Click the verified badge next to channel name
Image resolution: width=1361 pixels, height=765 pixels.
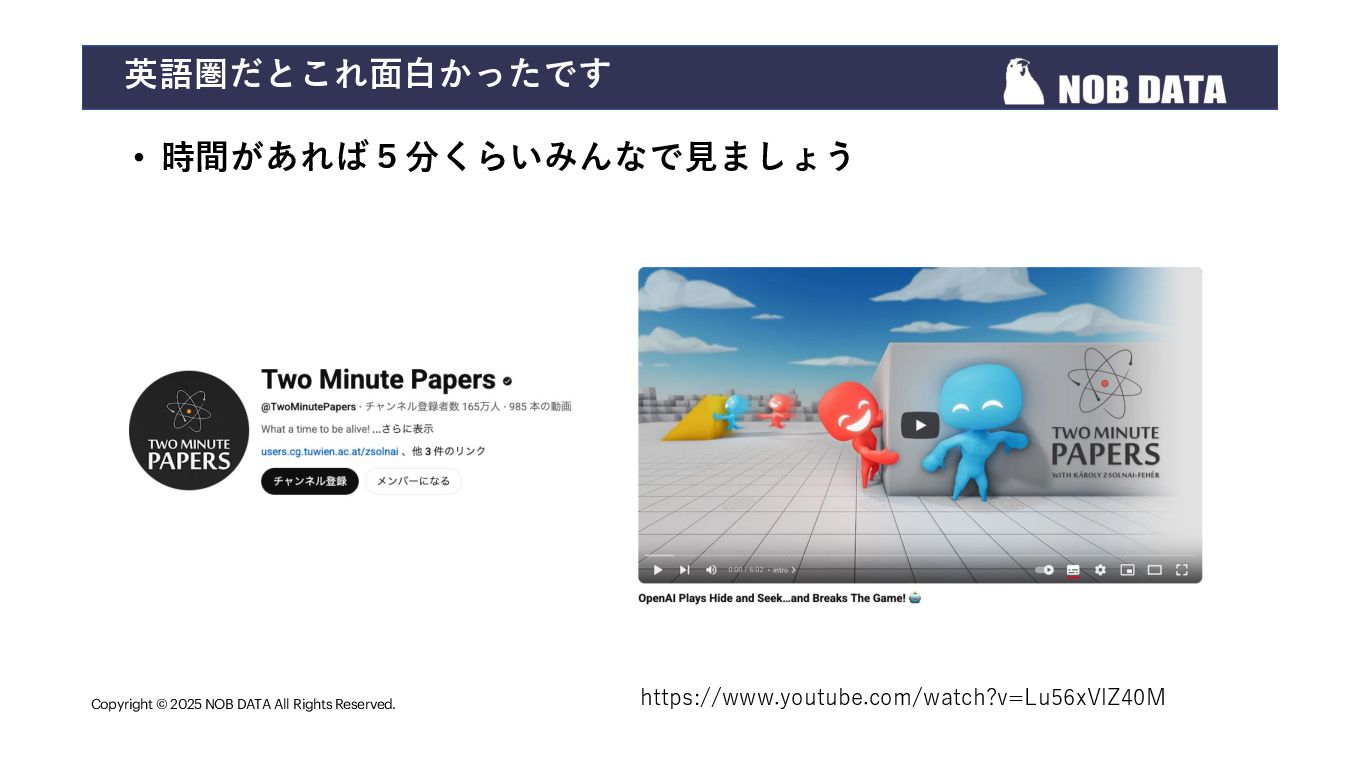click(507, 381)
